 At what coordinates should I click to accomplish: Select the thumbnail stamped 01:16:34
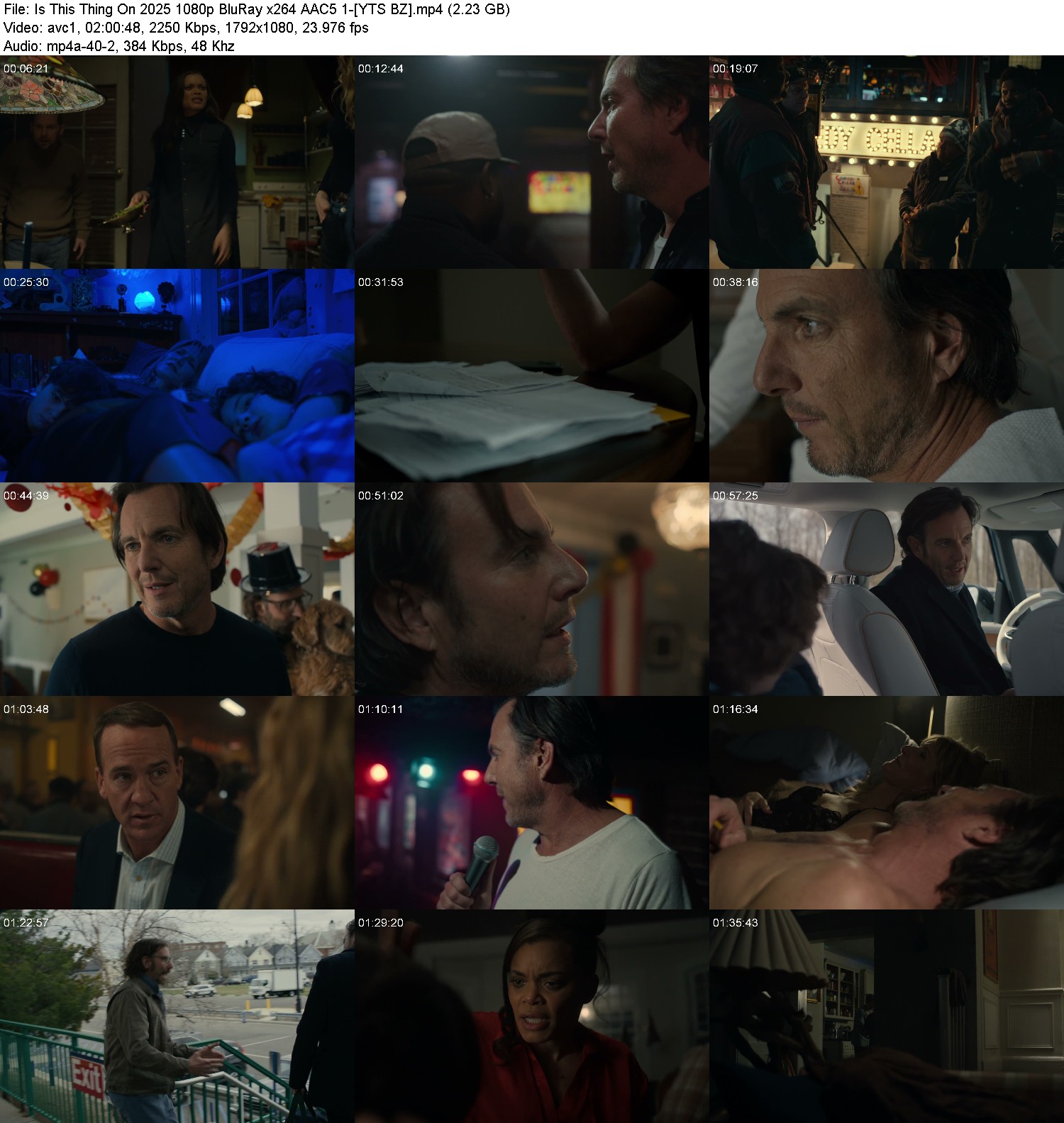[887, 803]
